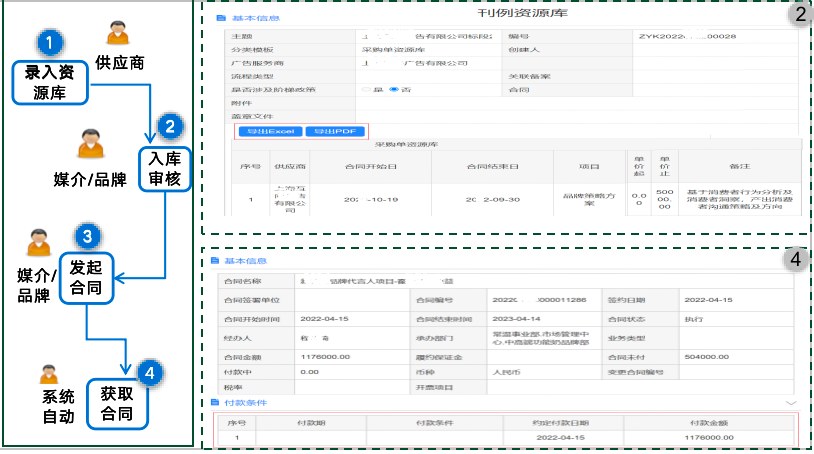The image size is (814, 454).
Task: Select the 否 radio option
Action: pyautogui.click(x=394, y=88)
